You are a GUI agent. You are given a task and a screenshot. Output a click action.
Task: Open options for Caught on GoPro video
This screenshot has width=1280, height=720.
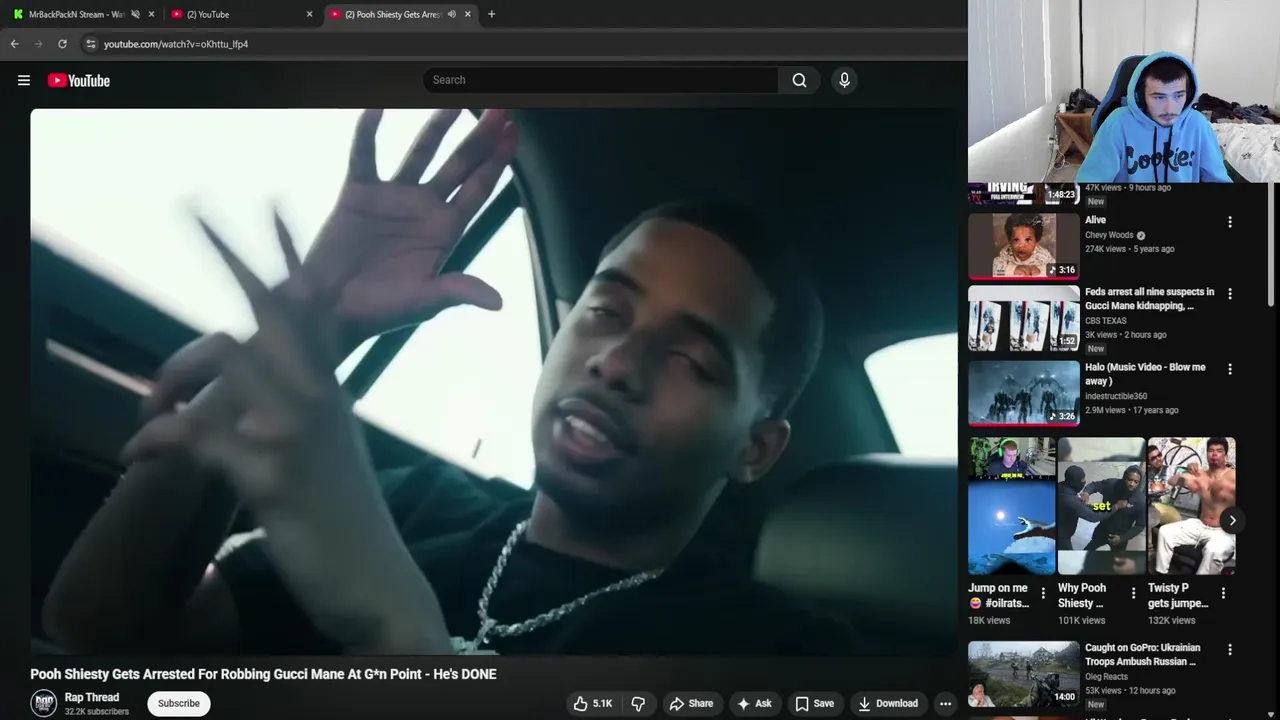click(1230, 650)
